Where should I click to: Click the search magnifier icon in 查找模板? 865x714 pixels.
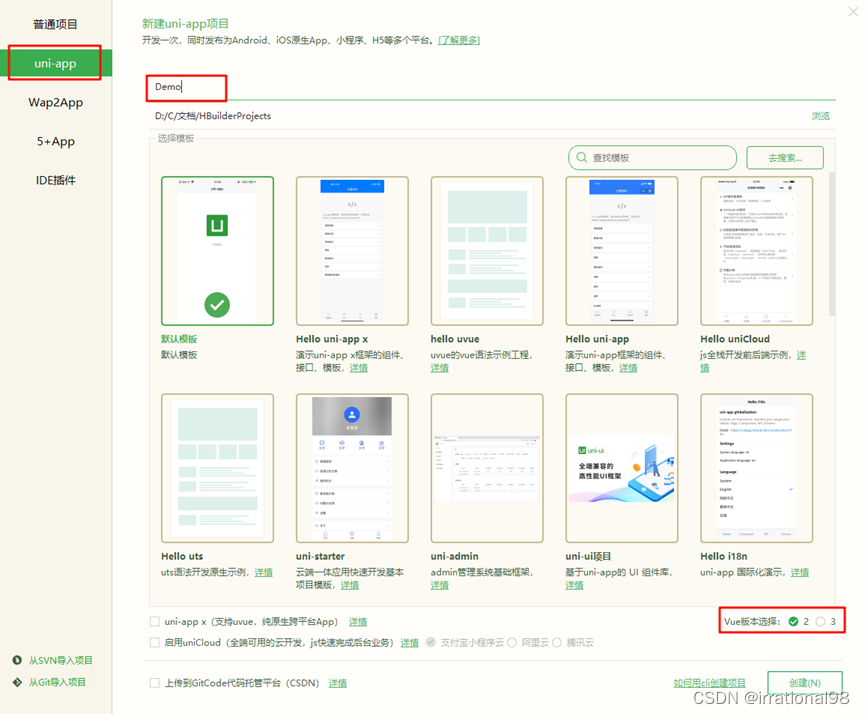click(581, 158)
